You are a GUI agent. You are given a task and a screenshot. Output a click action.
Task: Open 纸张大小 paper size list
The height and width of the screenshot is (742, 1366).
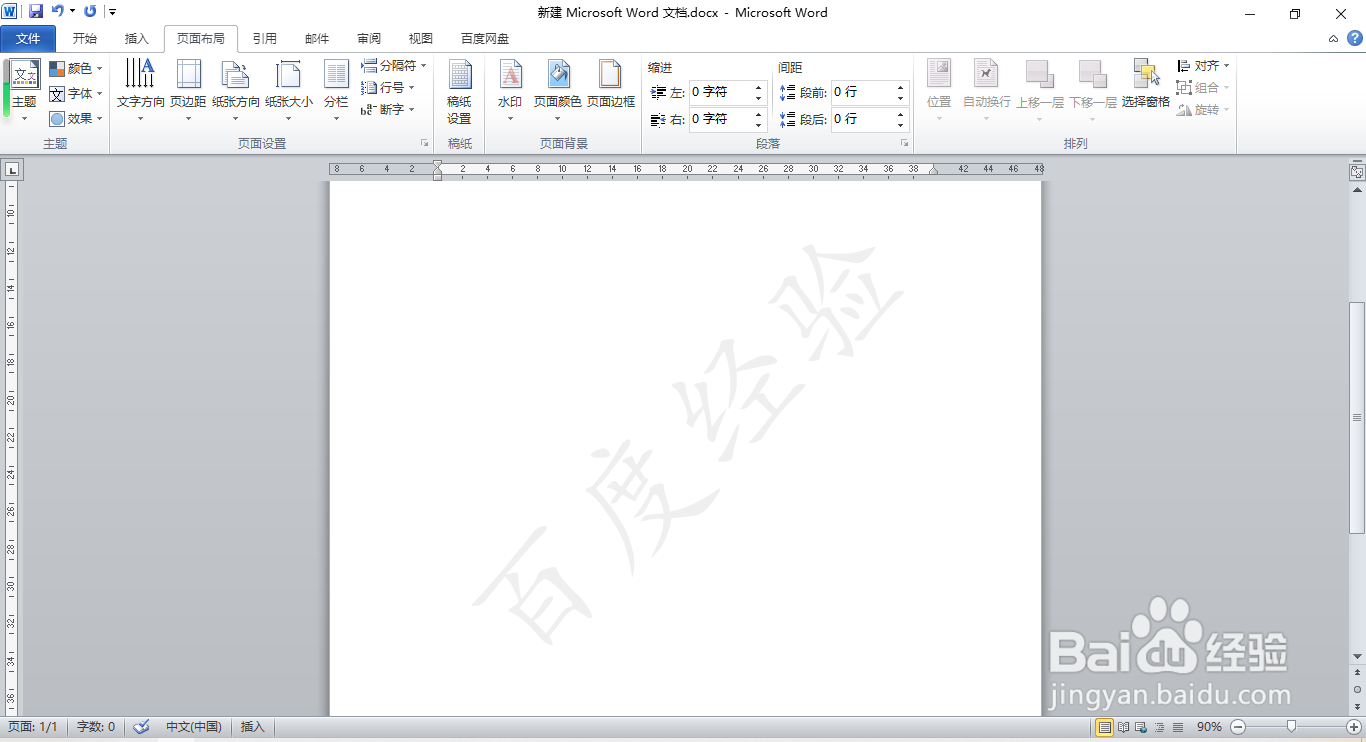click(x=289, y=91)
